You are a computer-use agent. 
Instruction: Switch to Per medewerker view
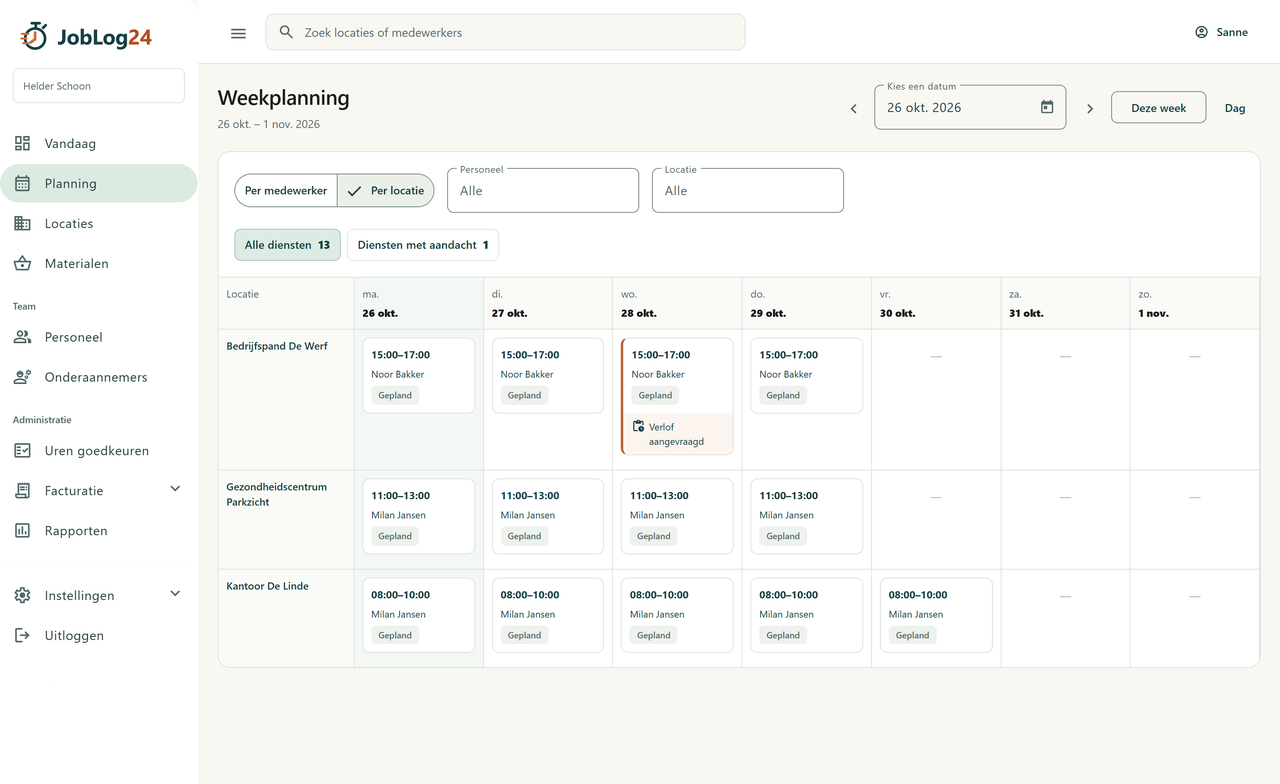click(286, 190)
